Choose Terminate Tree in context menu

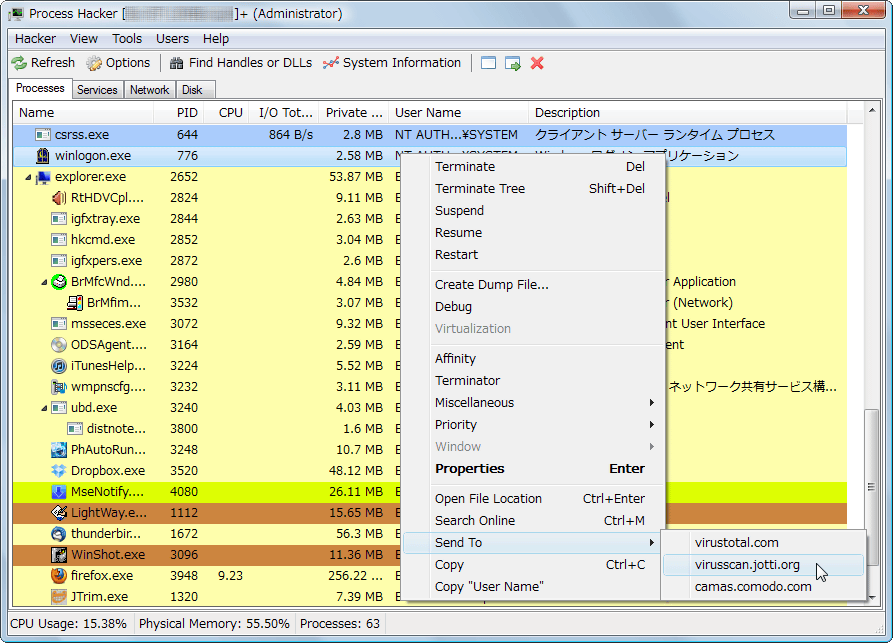(x=533, y=189)
